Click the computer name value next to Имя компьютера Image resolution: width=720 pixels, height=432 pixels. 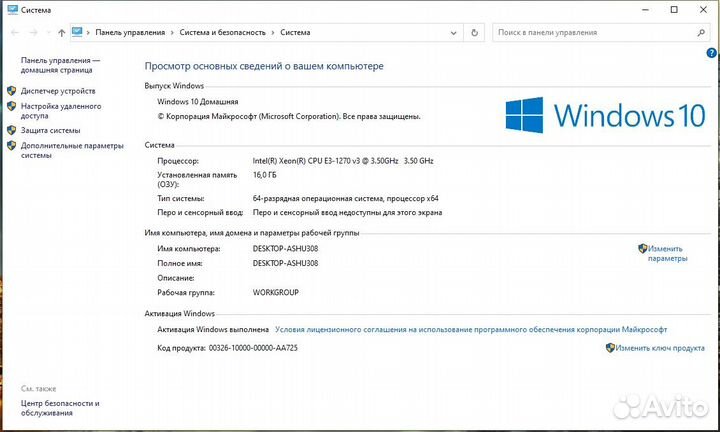coord(285,248)
